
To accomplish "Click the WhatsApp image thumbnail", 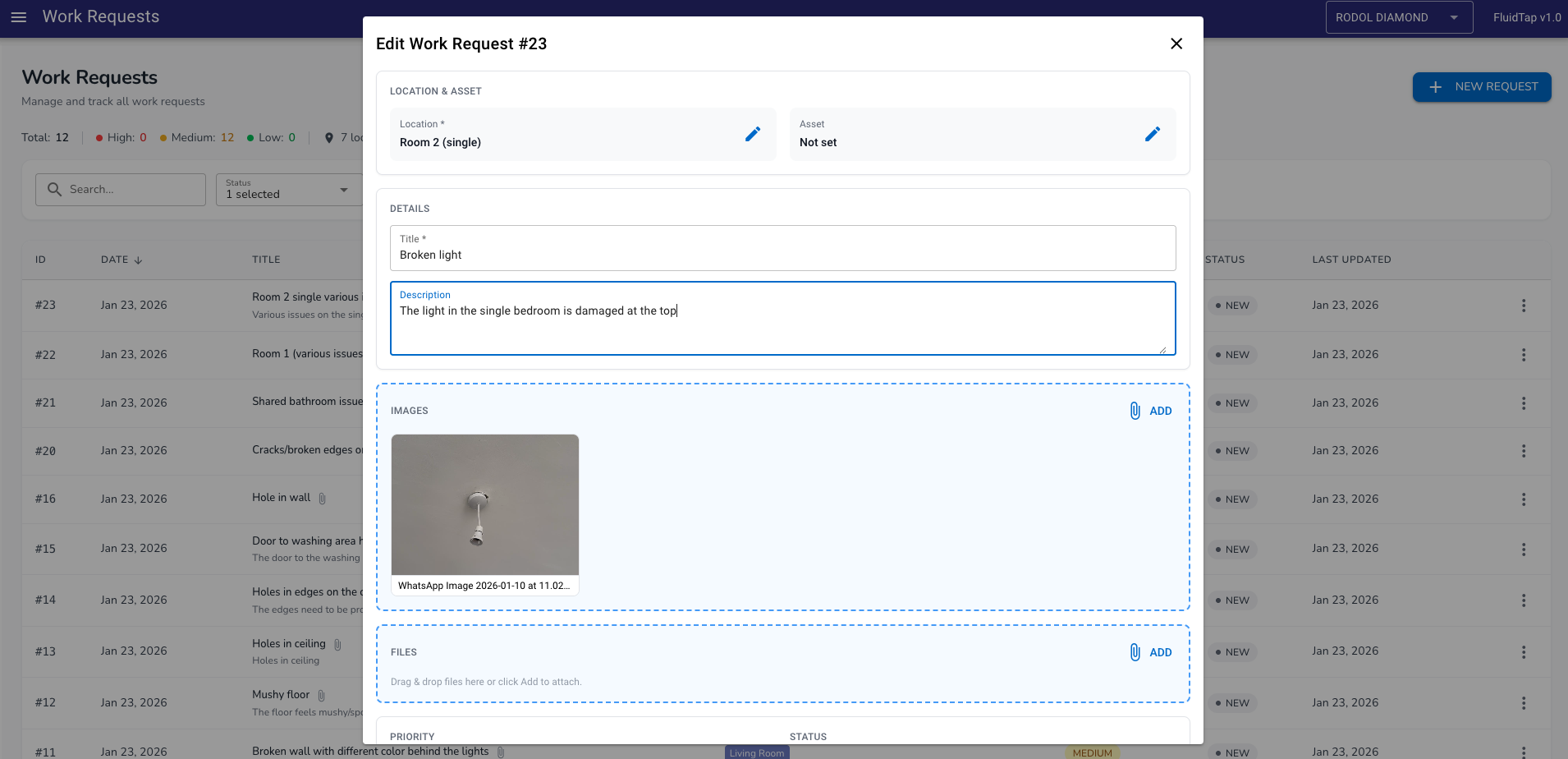I will pos(484,504).
